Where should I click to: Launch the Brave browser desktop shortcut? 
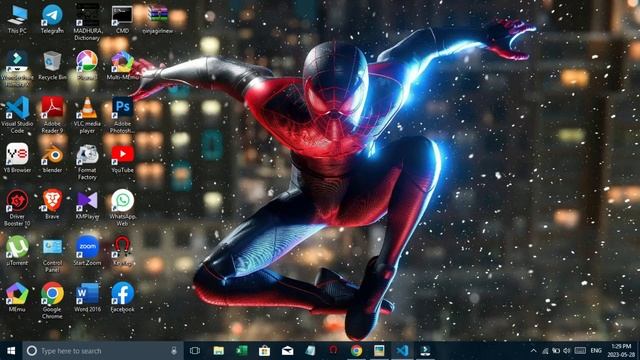(x=52, y=204)
